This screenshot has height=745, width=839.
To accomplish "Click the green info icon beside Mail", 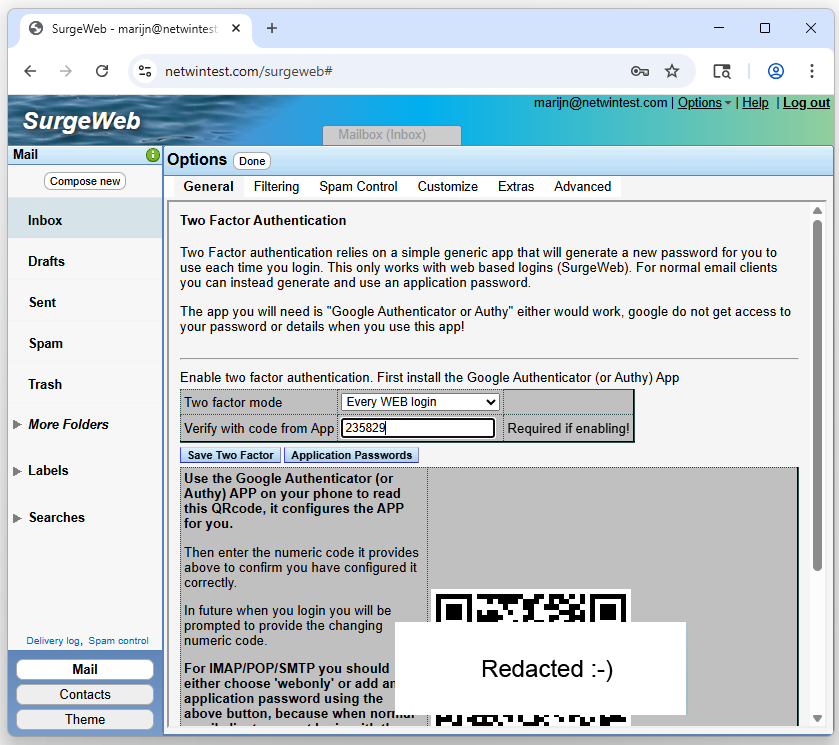I will pos(153,156).
